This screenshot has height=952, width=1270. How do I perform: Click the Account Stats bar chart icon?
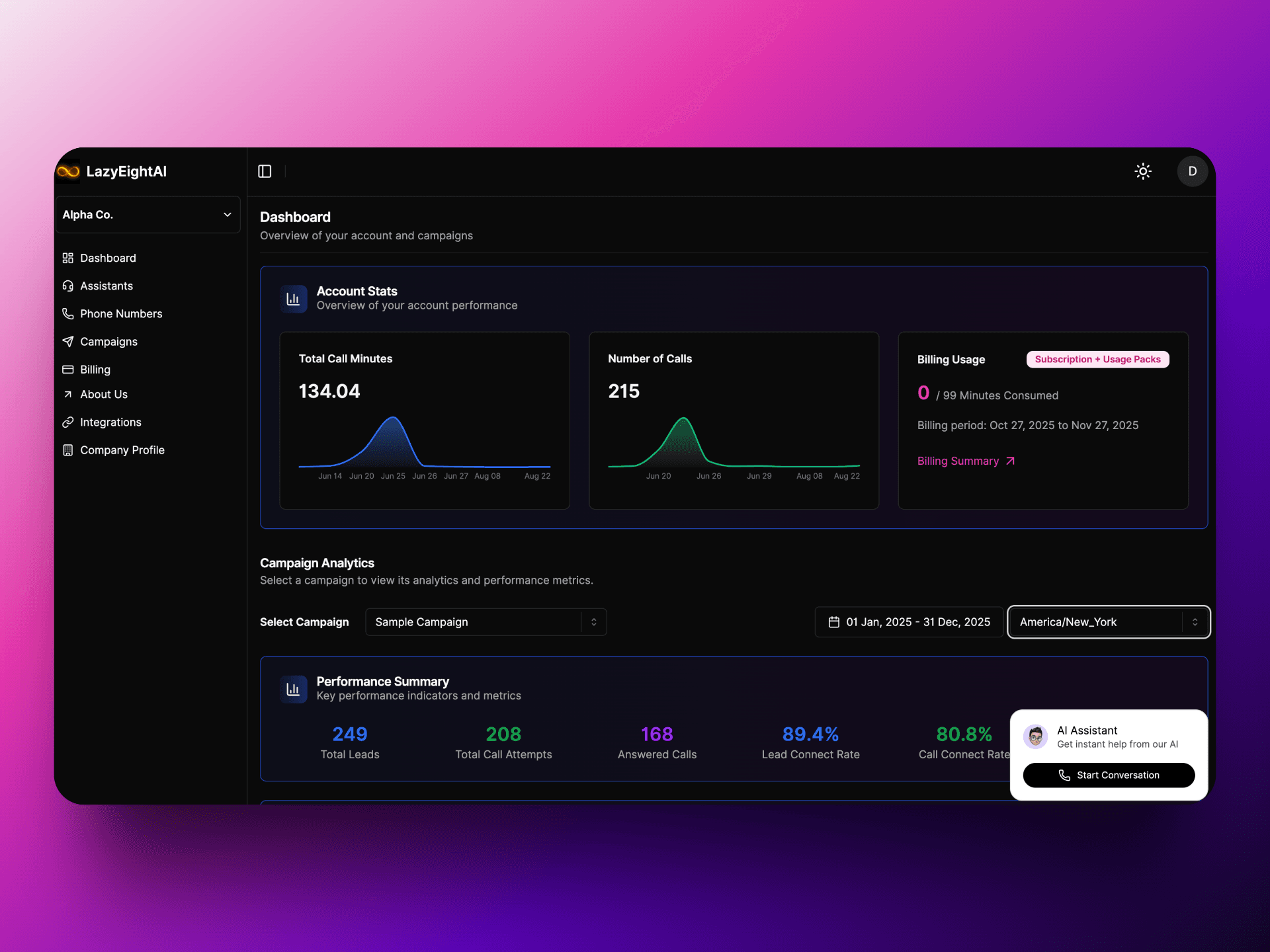[293, 299]
